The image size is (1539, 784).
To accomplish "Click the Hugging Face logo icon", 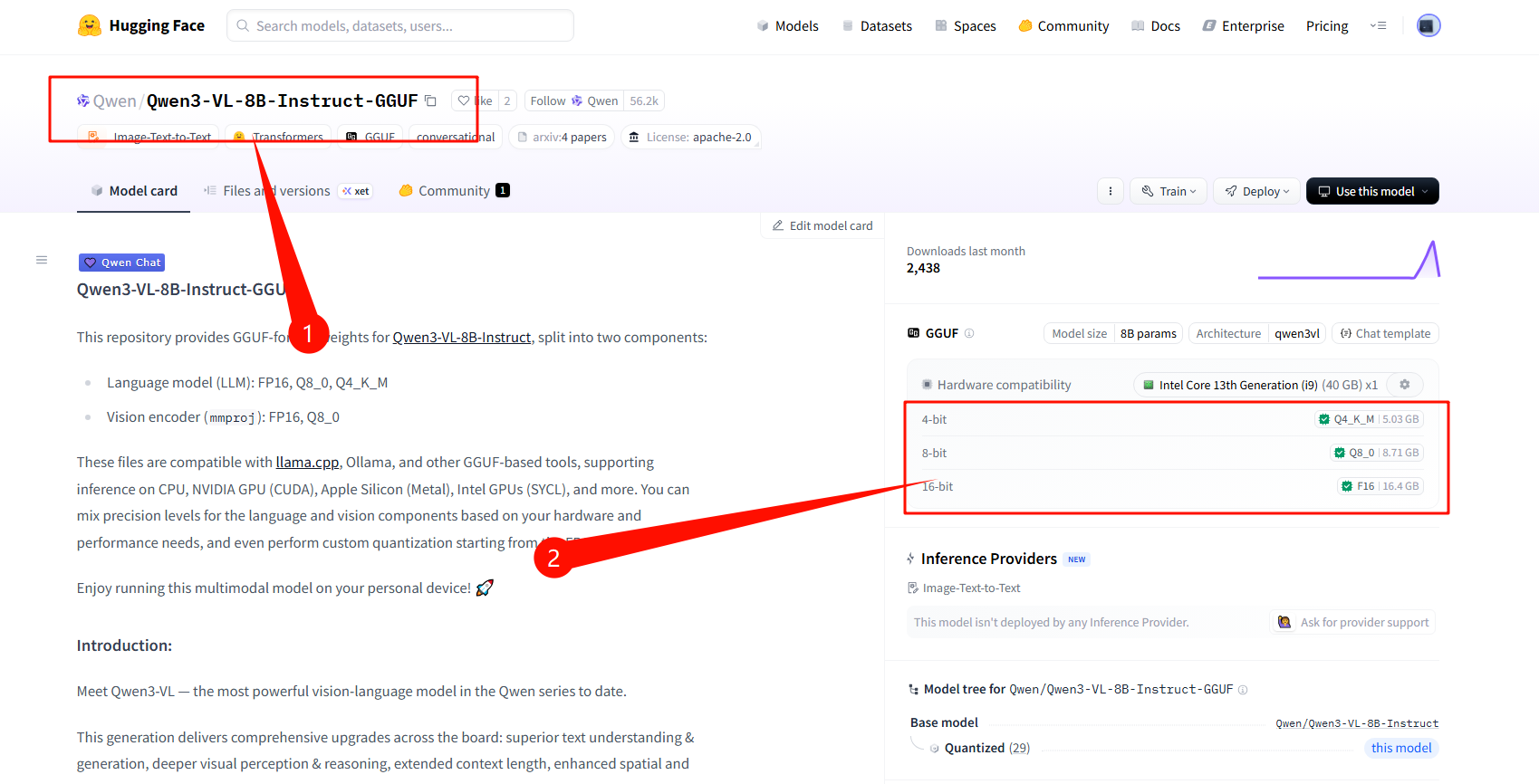I will 89,25.
